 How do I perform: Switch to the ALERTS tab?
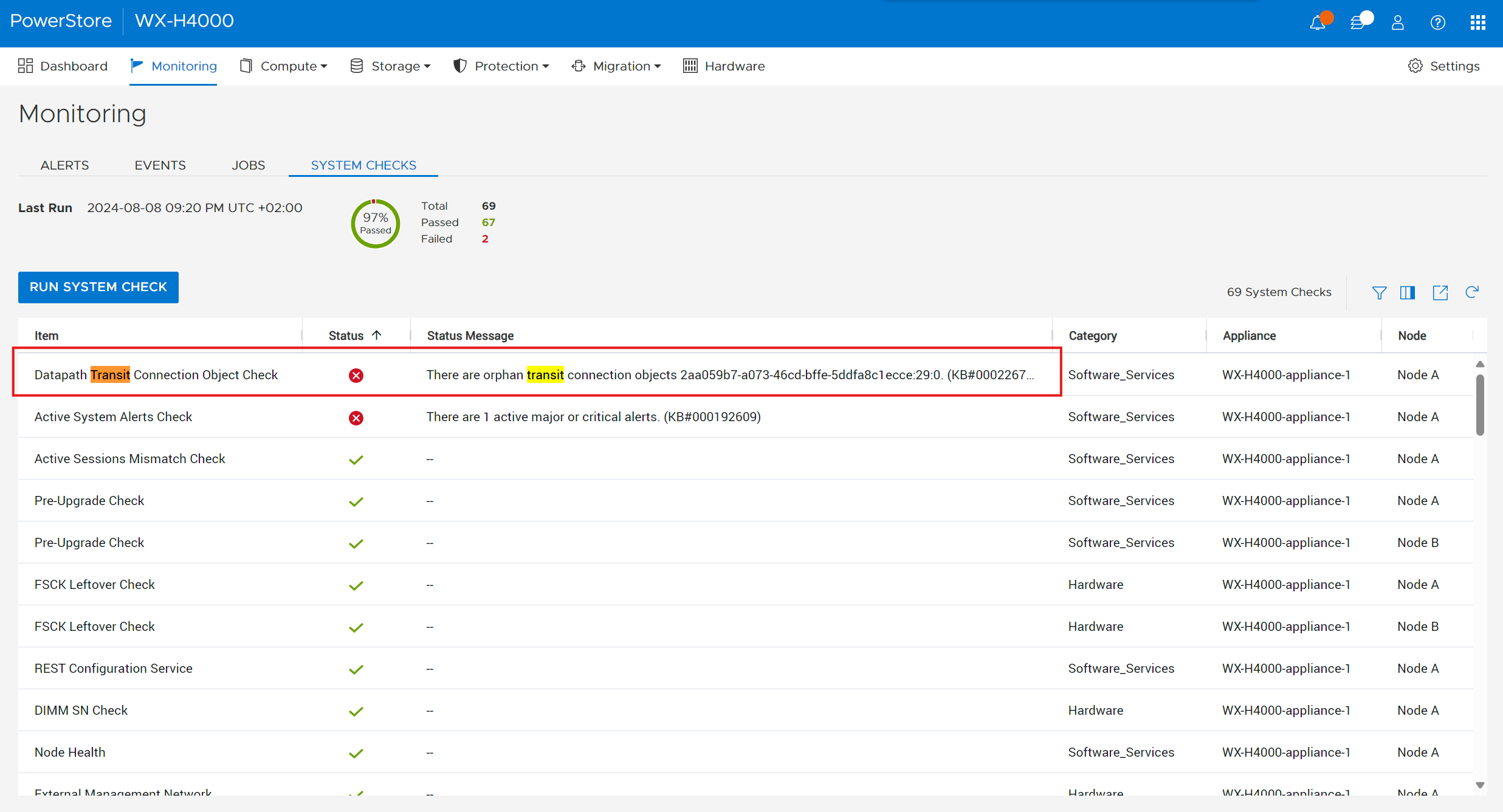pyautogui.click(x=64, y=165)
